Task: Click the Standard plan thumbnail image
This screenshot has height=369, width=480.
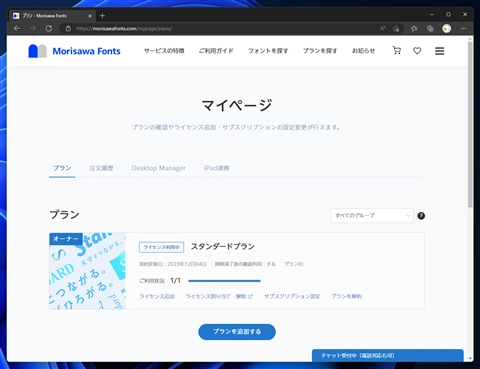Action: [x=88, y=271]
